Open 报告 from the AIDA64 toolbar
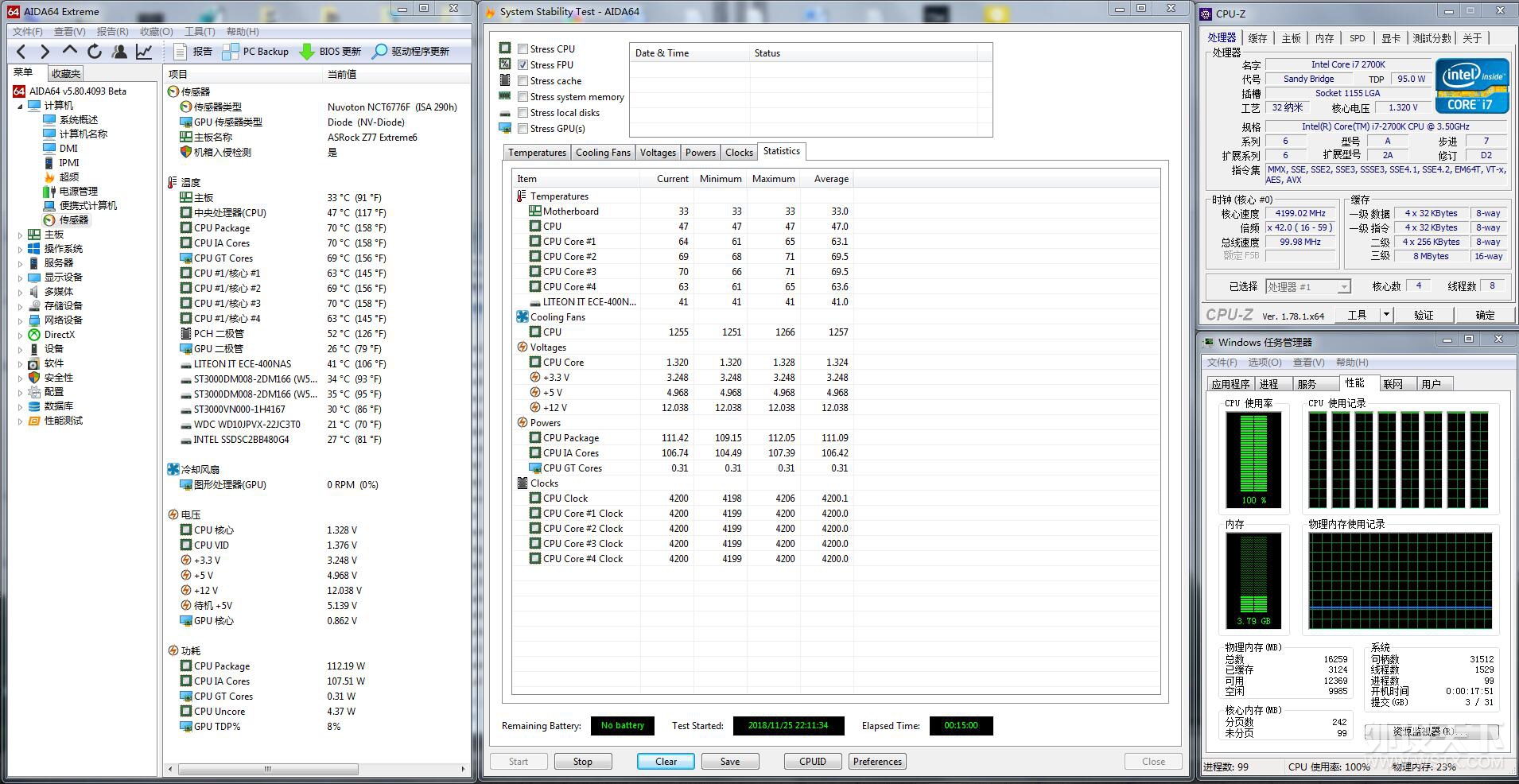Viewport: 1519px width, 784px height. coord(192,52)
